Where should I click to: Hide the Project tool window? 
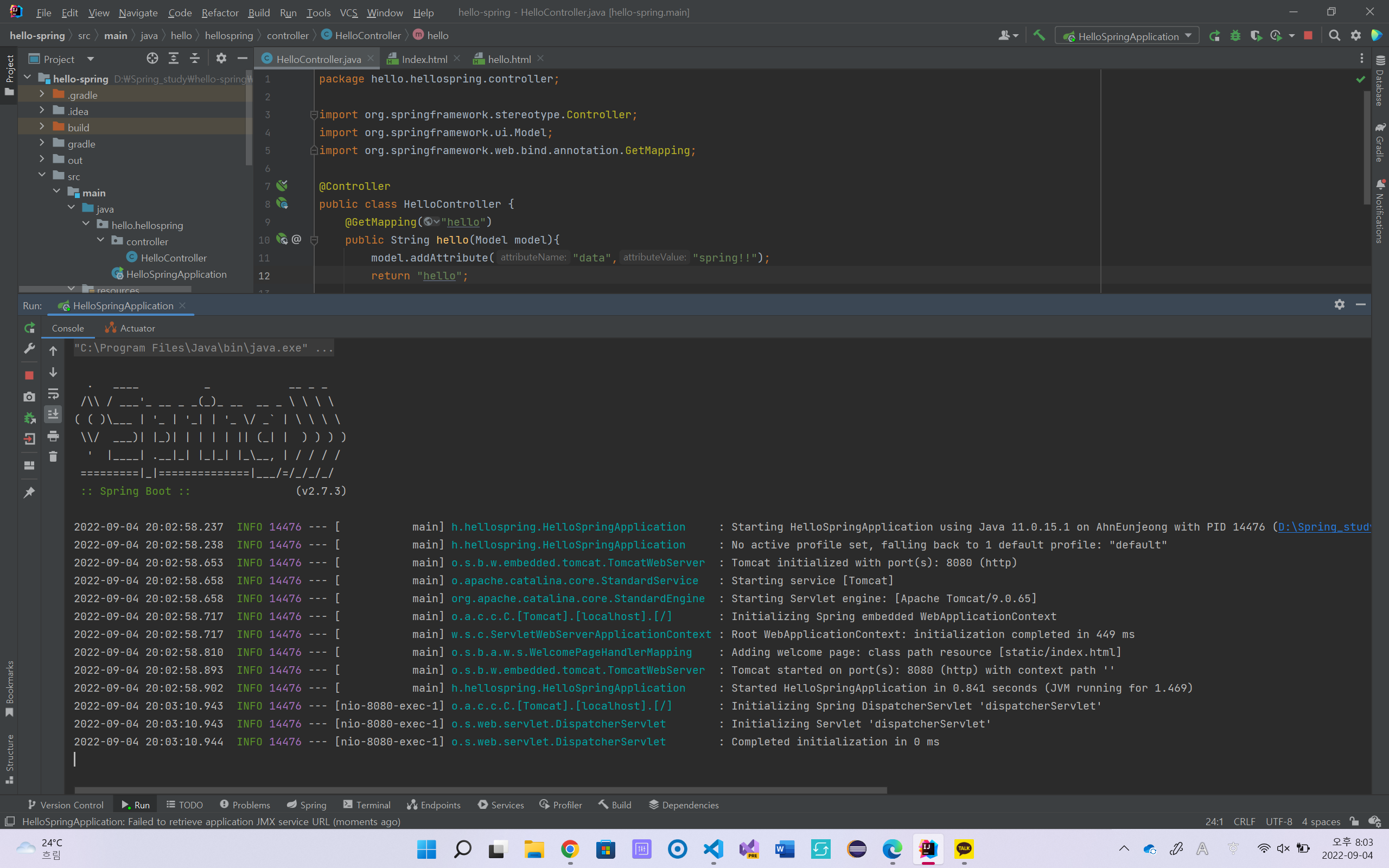(242, 59)
